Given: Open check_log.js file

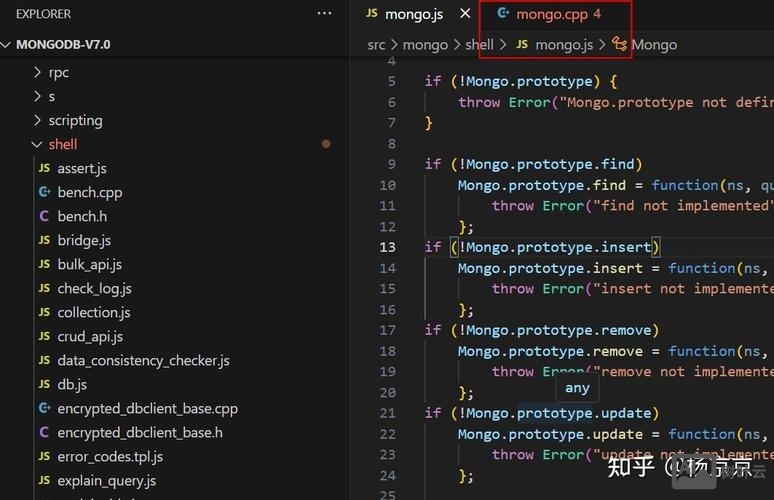Looking at the screenshot, I should [x=94, y=289].
